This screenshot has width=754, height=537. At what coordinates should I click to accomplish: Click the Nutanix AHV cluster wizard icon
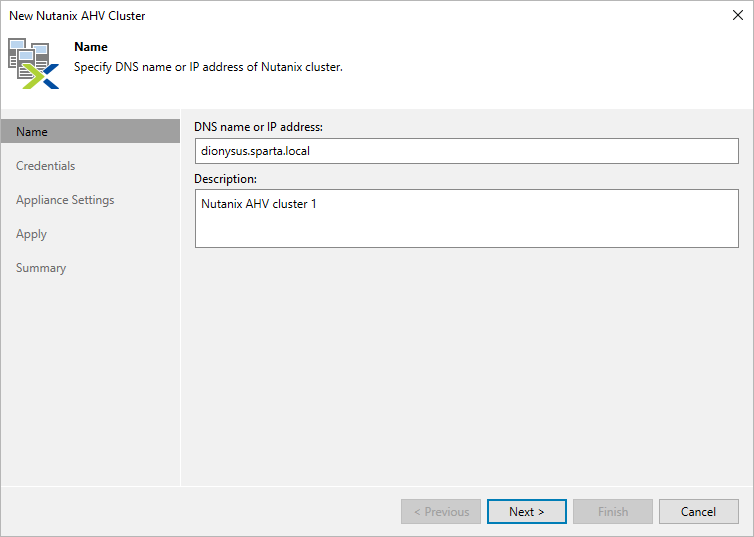(34, 63)
